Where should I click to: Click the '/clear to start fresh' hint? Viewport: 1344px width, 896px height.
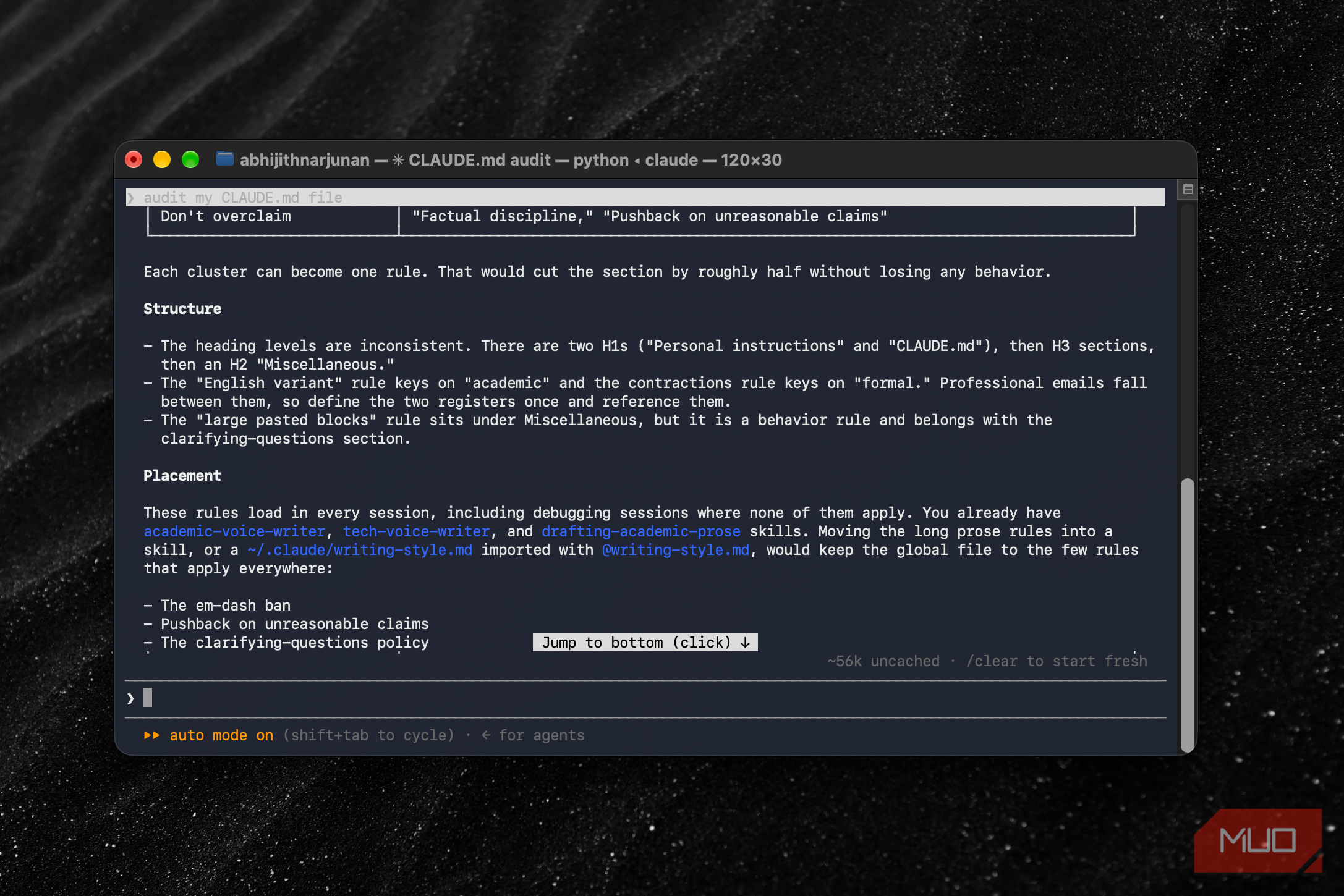tap(1057, 661)
